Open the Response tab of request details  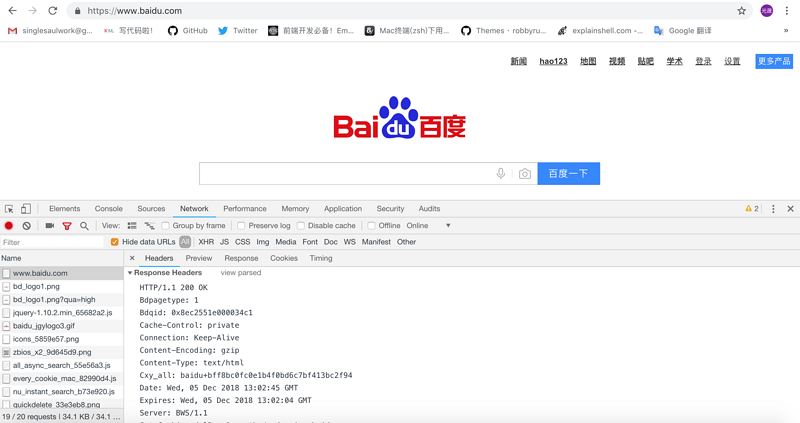[241, 258]
